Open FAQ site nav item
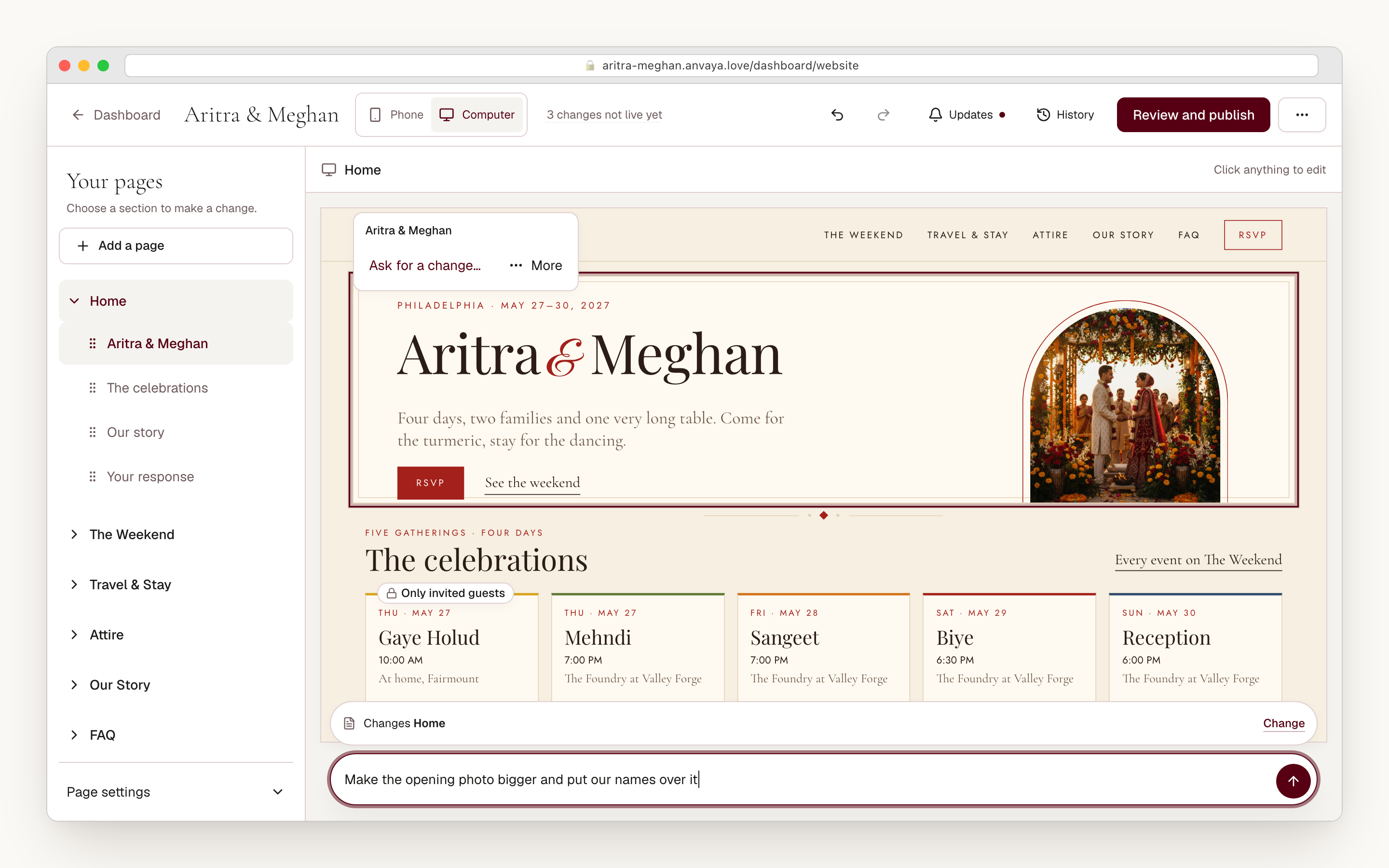 pos(1189,235)
